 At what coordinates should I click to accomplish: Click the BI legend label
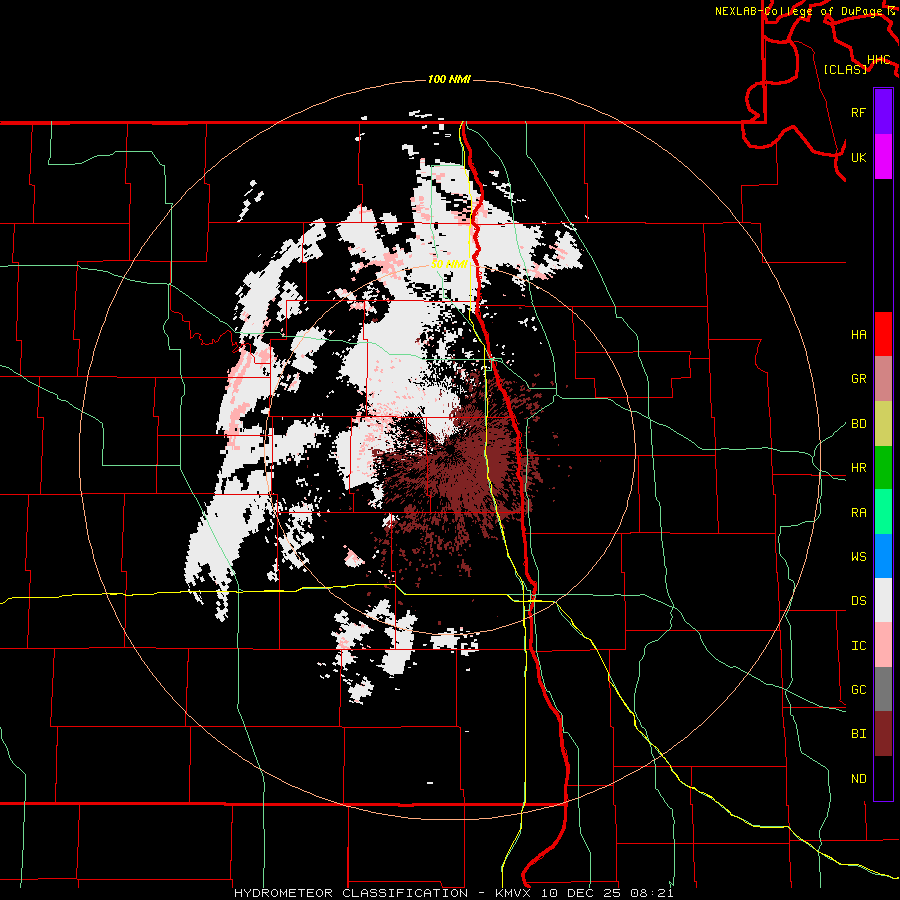point(858,734)
